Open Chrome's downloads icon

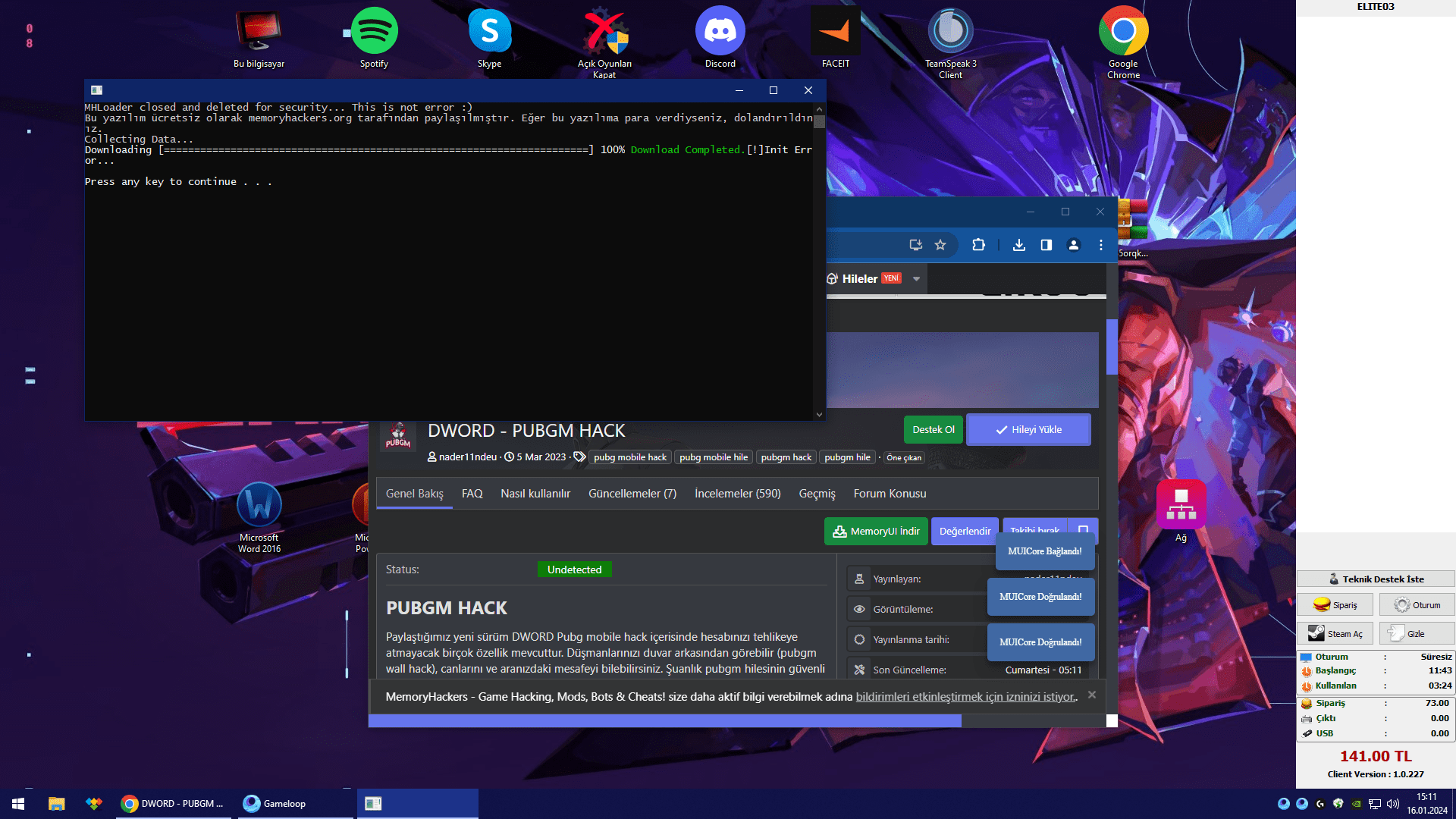tap(1019, 245)
